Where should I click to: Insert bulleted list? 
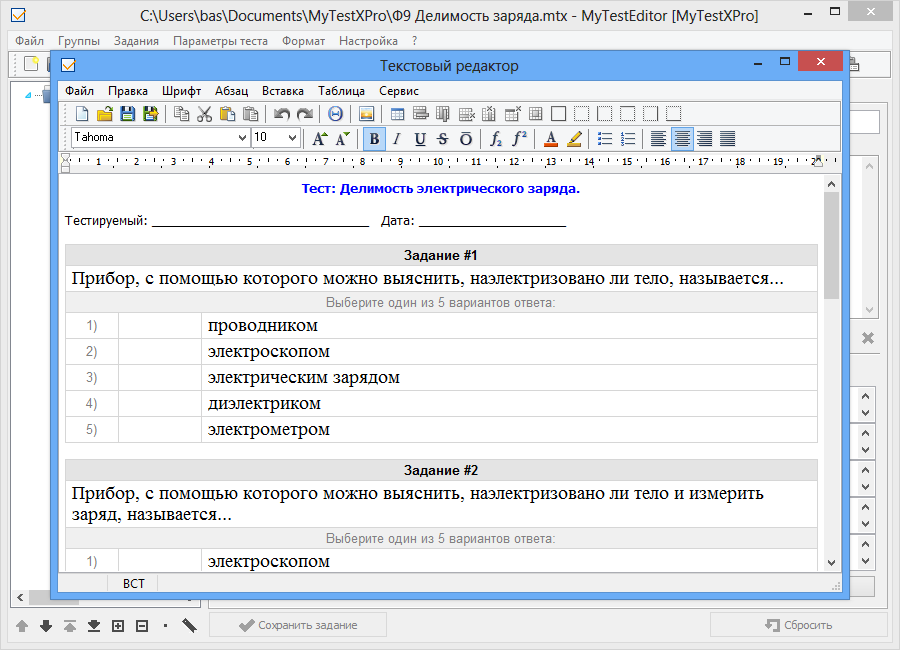[x=604, y=138]
